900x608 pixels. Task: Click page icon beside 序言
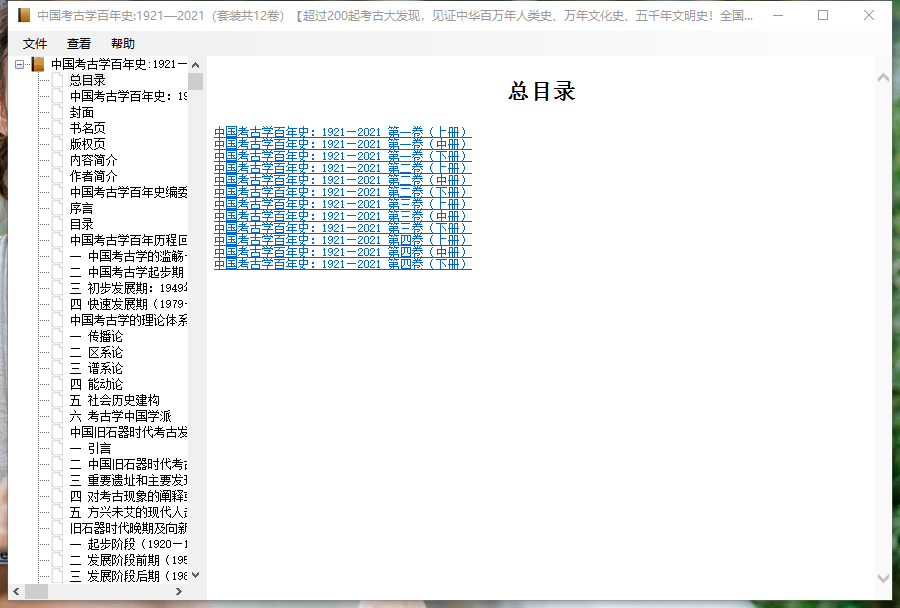(x=57, y=208)
